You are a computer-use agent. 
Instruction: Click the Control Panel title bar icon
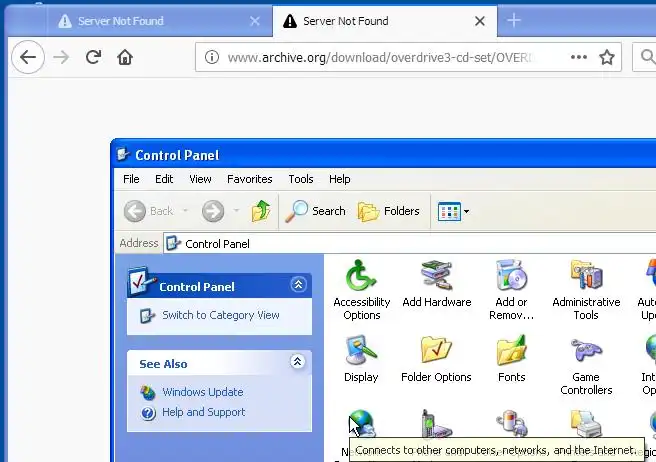coord(123,155)
